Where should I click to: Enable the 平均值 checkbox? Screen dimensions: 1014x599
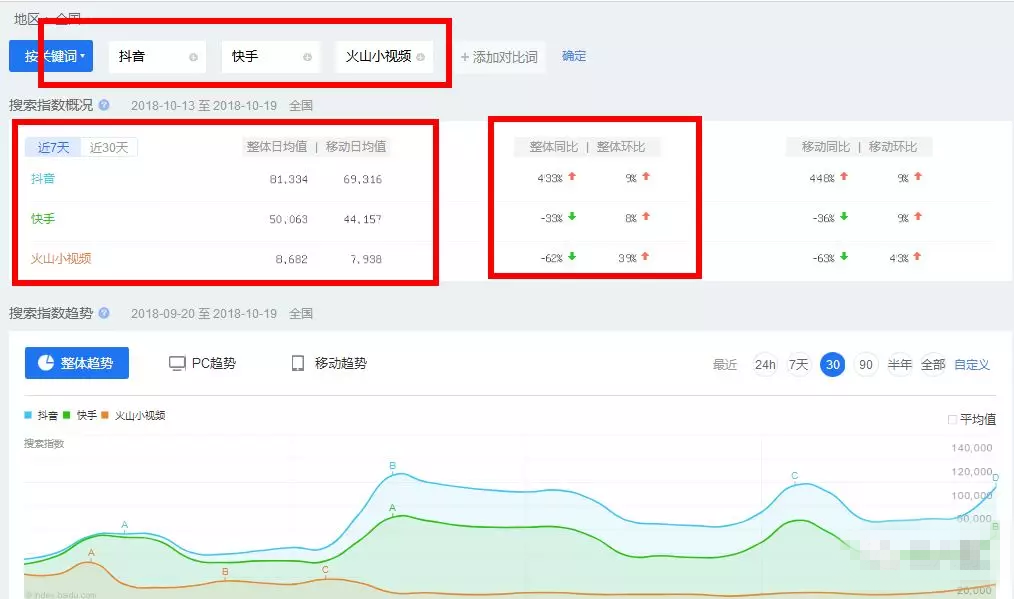tap(953, 420)
